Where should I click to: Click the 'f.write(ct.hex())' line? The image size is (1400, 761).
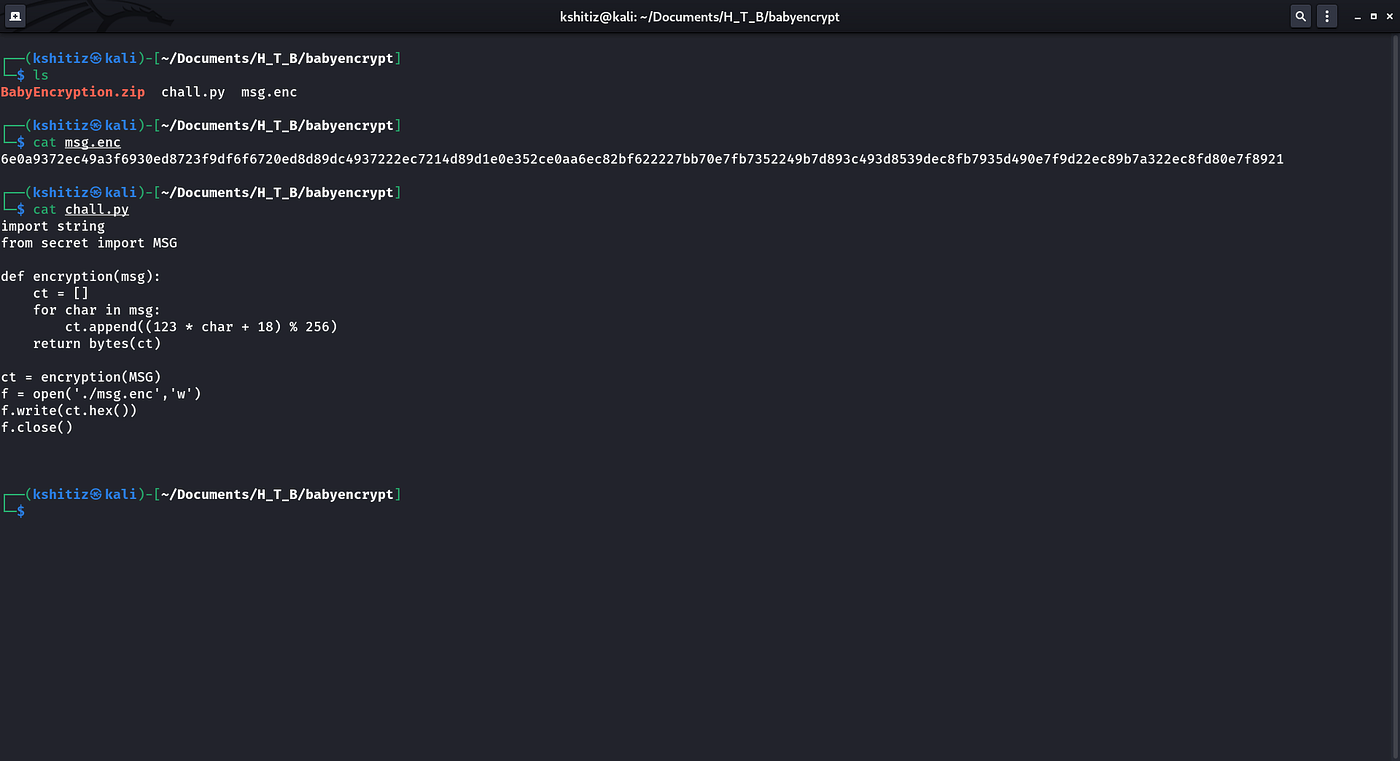69,410
